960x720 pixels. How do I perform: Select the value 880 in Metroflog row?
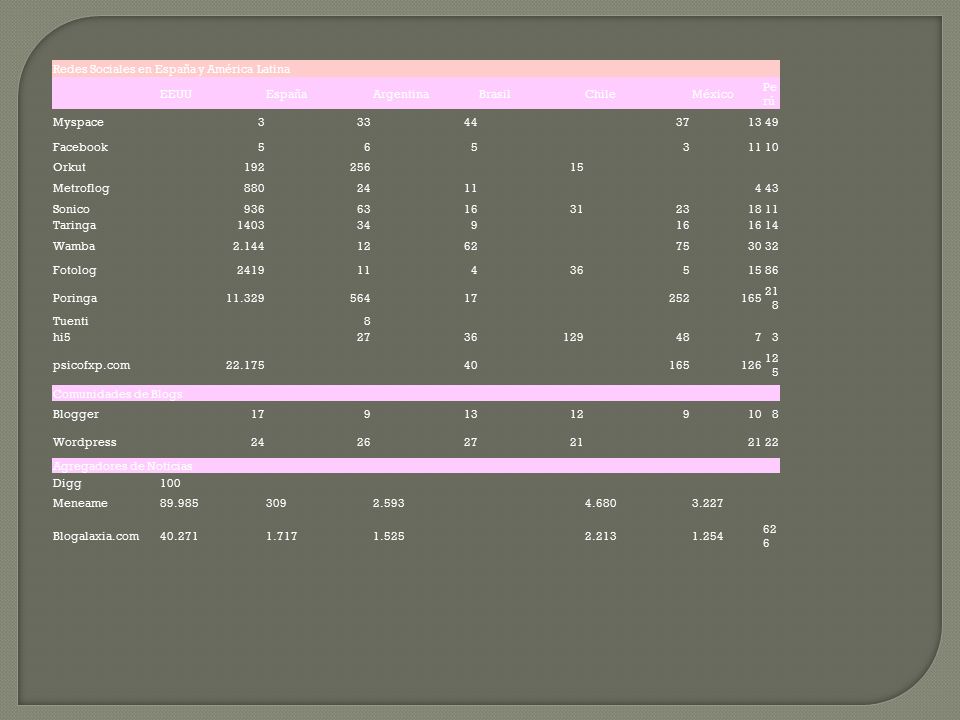click(254, 189)
